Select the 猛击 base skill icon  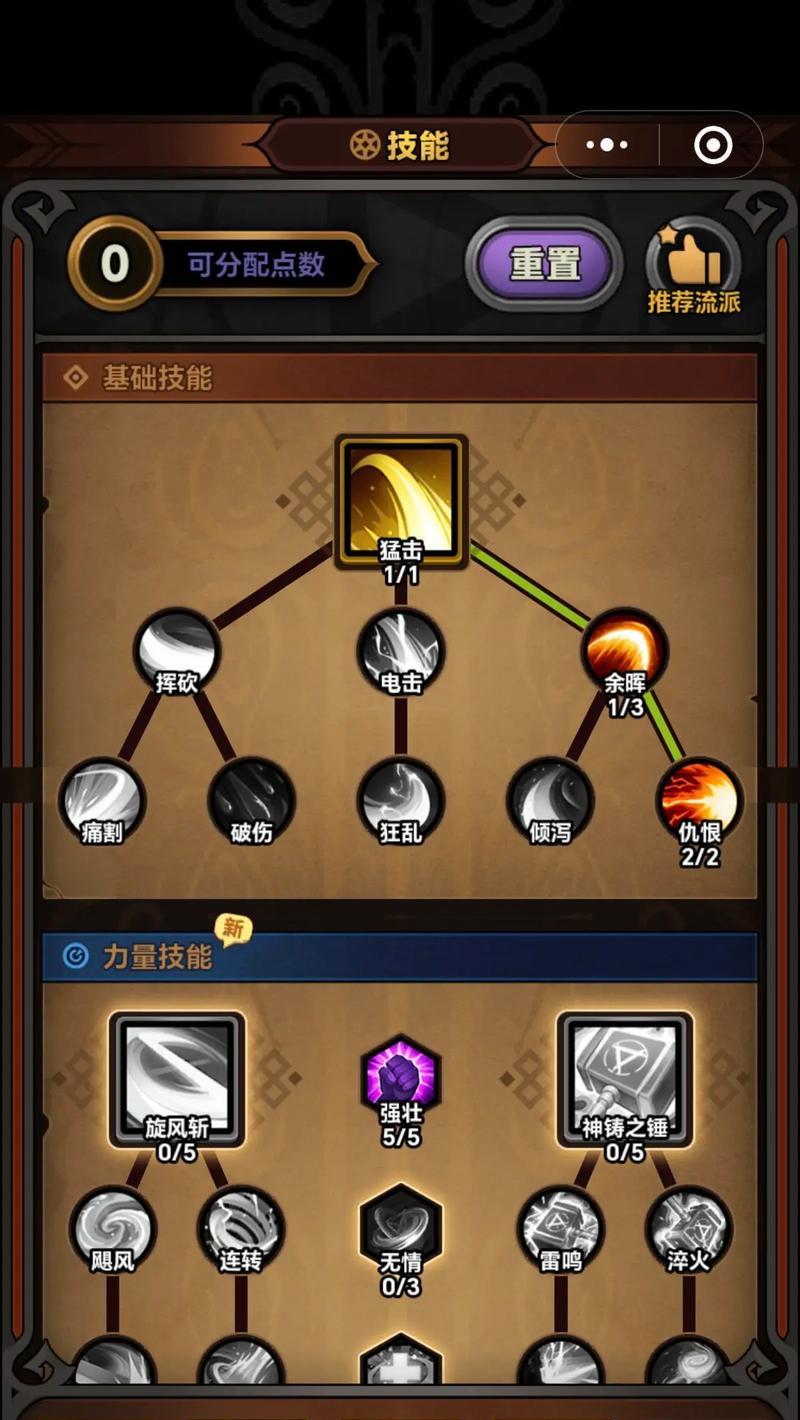pyautogui.click(x=401, y=500)
